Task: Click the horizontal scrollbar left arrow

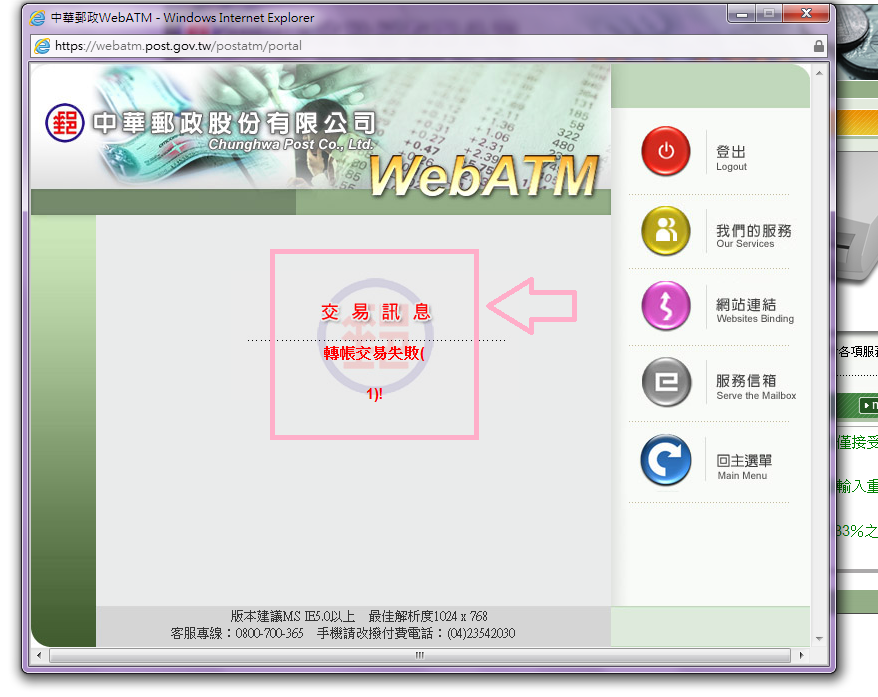Action: pyautogui.click(x=39, y=655)
